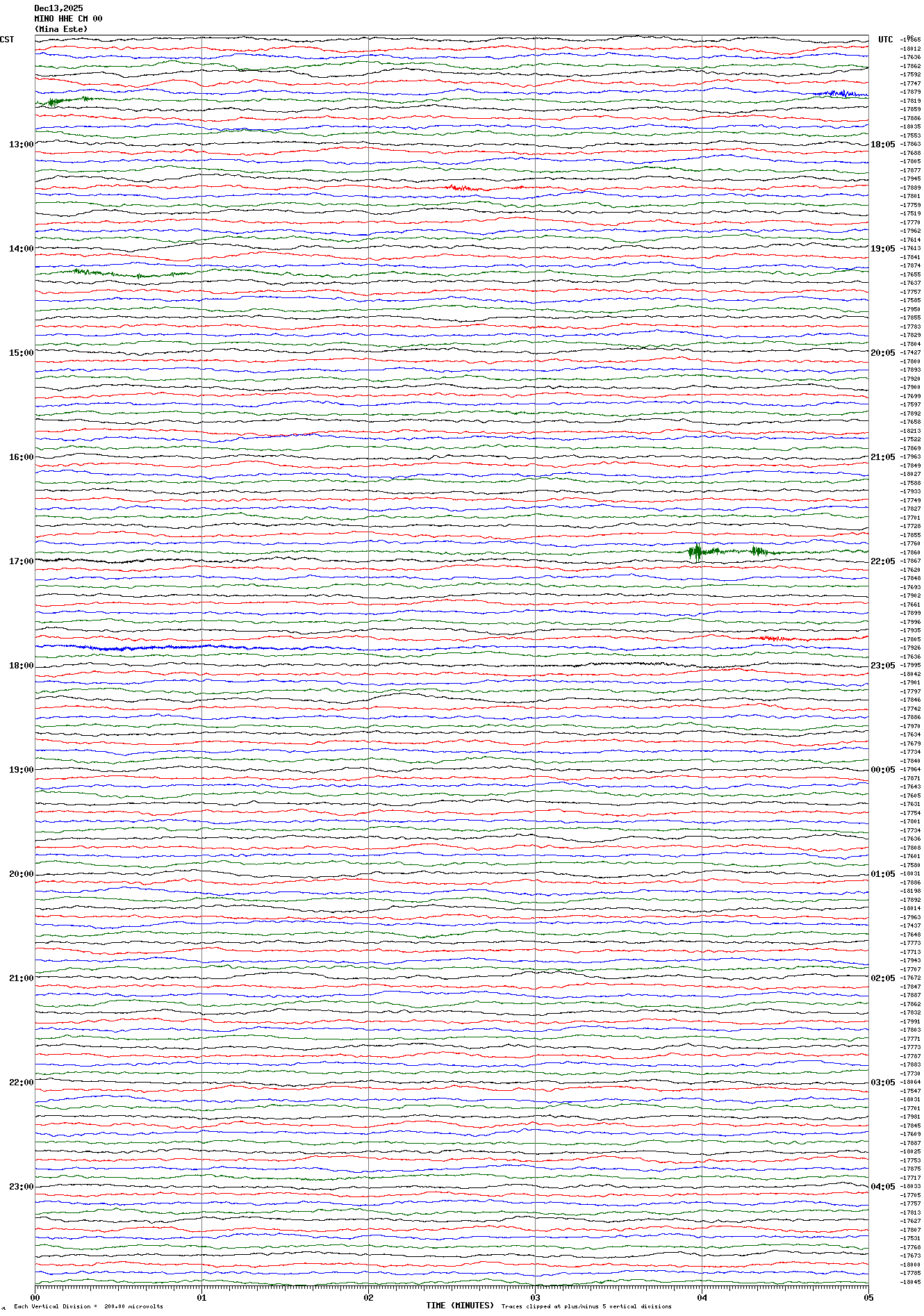
Task: Click the UTC timezone label
Action: point(885,40)
